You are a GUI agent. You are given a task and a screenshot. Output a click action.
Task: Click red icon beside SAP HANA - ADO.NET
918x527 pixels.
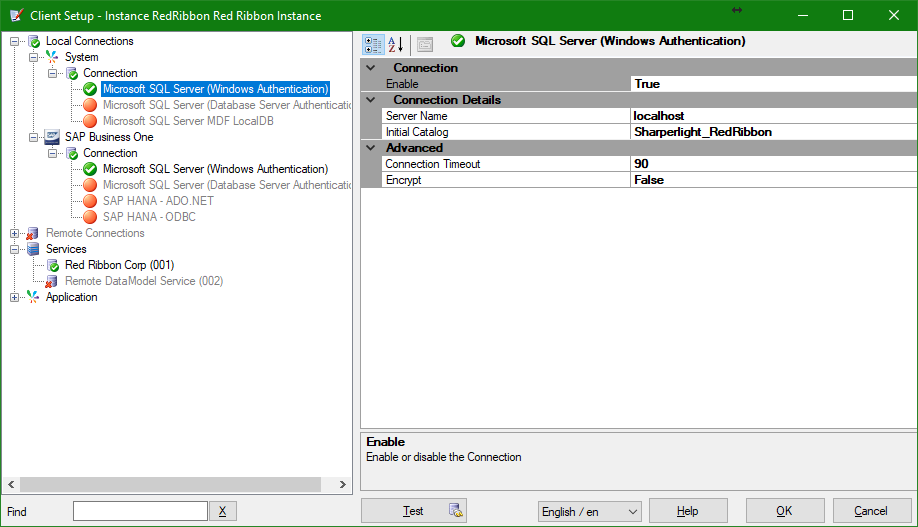[90, 201]
